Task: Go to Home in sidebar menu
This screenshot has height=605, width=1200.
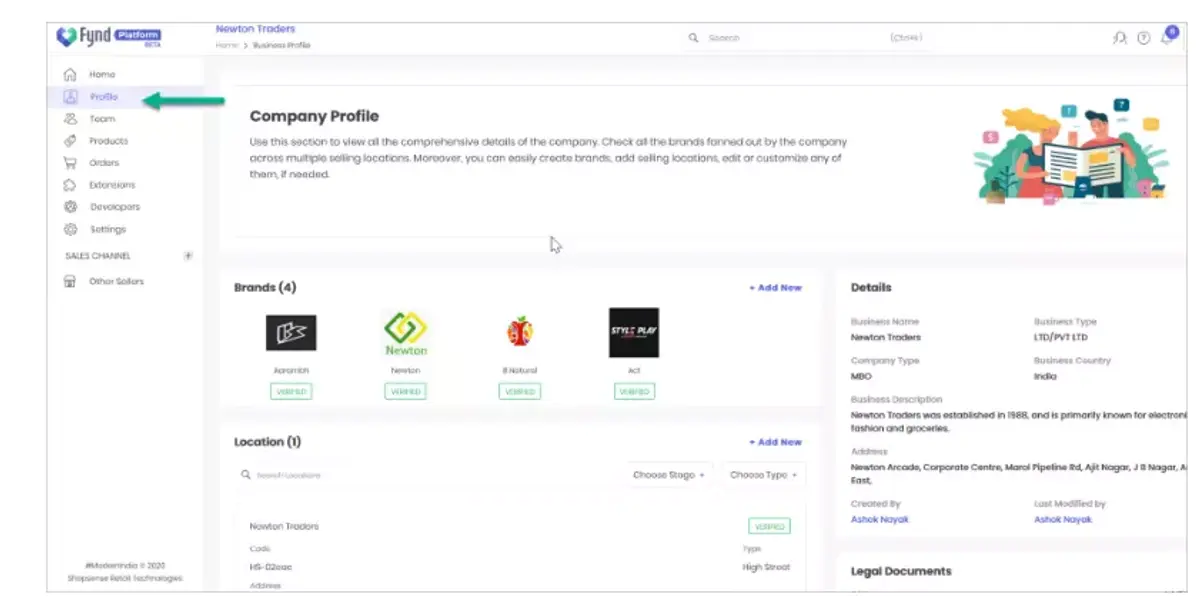Action: pos(102,75)
